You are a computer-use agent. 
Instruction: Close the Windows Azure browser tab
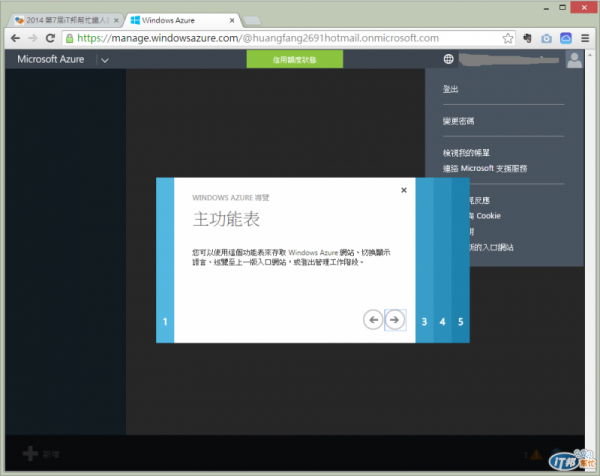coord(232,20)
